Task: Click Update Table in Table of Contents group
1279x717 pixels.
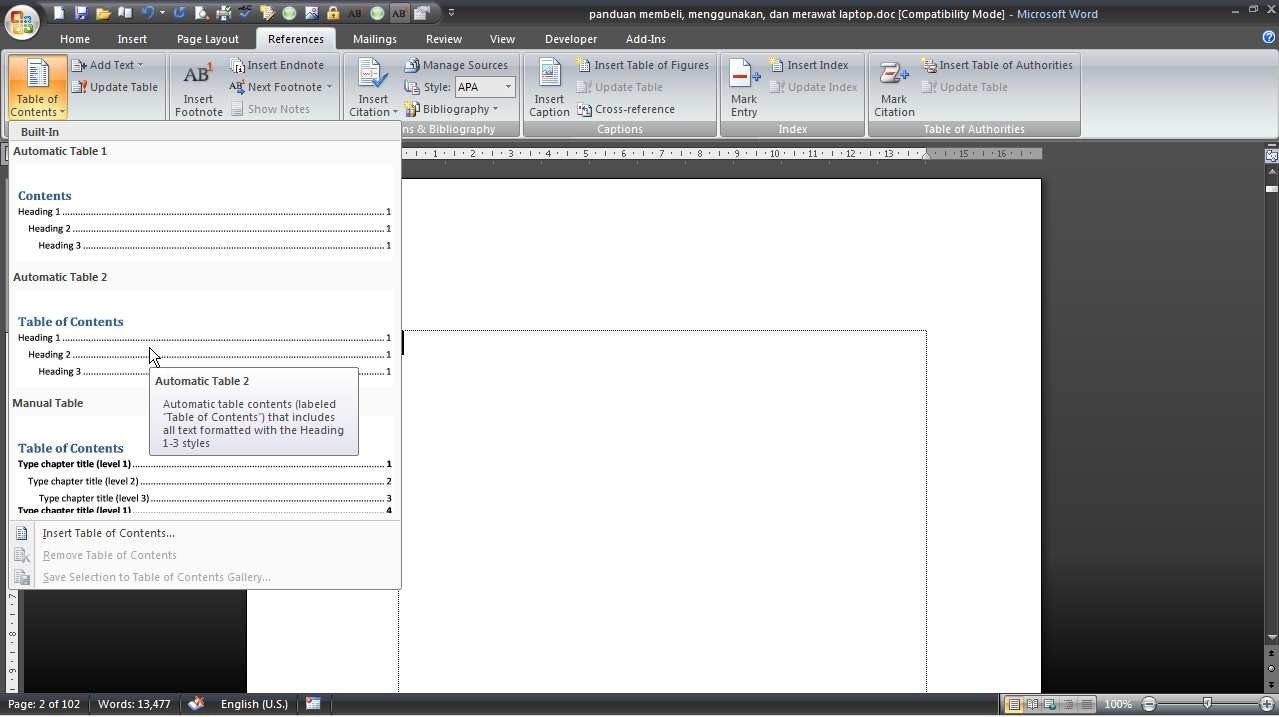Action: (114, 87)
